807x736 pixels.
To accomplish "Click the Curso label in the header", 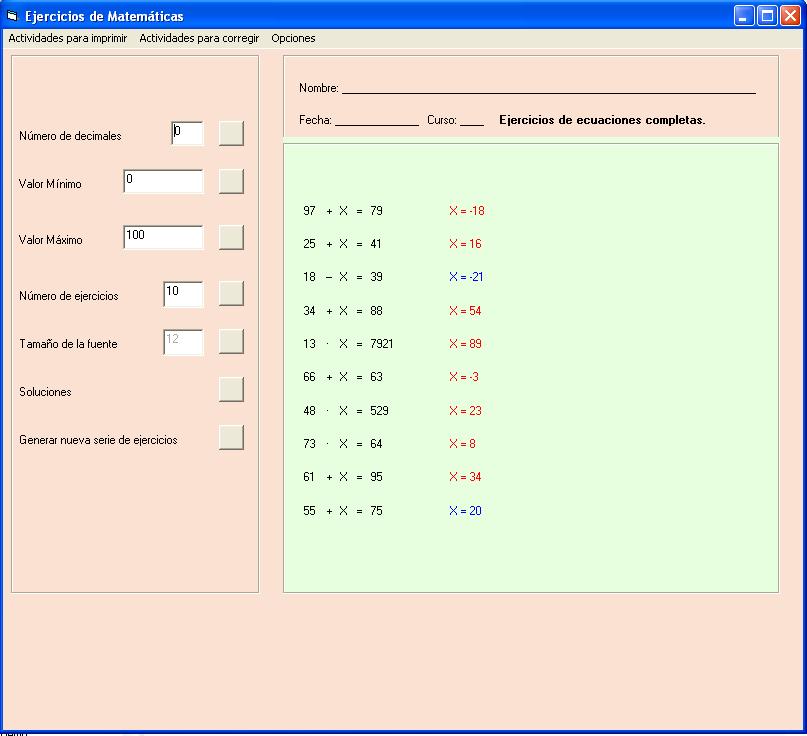I will click(442, 120).
